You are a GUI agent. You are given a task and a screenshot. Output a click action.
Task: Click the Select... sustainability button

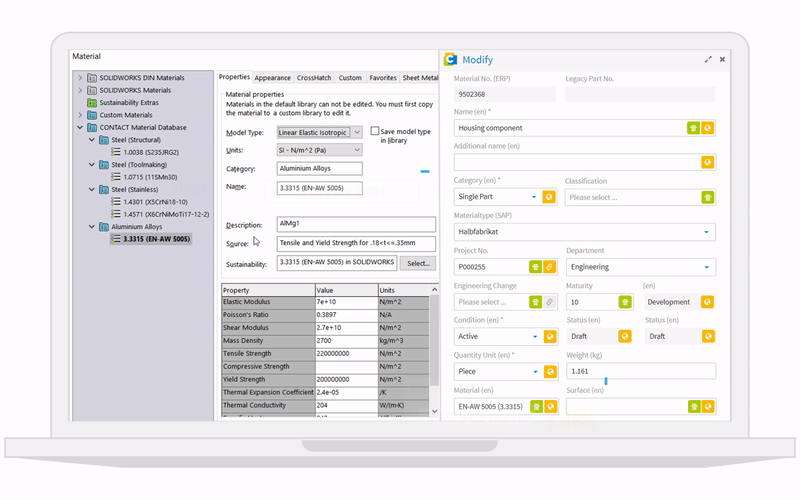pyautogui.click(x=418, y=263)
